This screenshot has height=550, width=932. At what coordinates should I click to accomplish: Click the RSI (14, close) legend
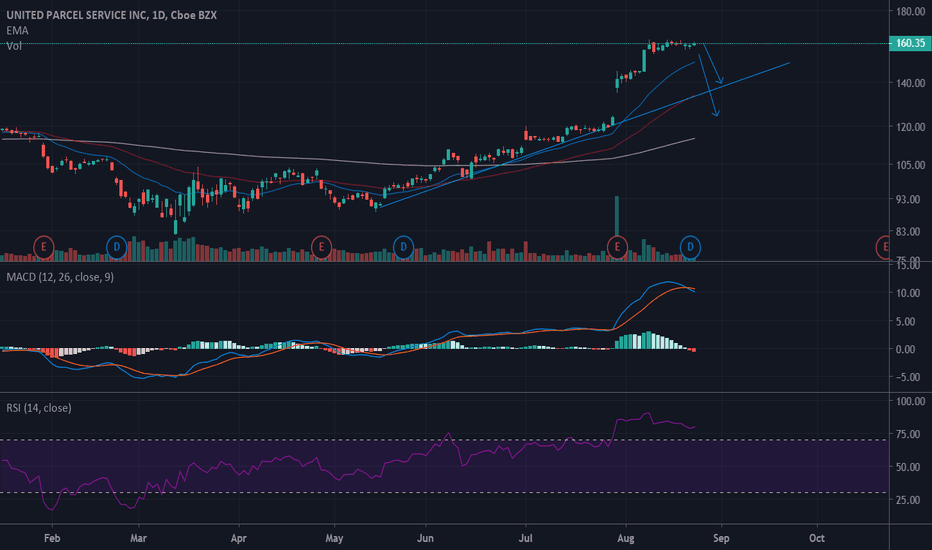(x=39, y=408)
